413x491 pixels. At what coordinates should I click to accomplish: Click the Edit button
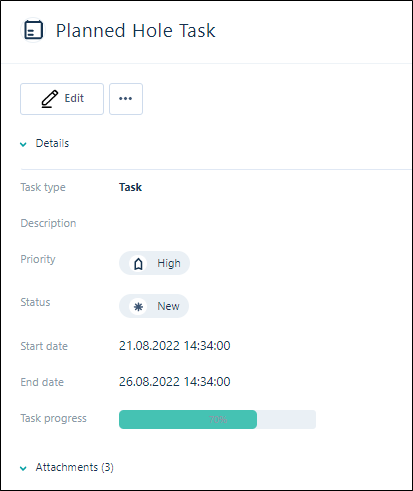62,99
